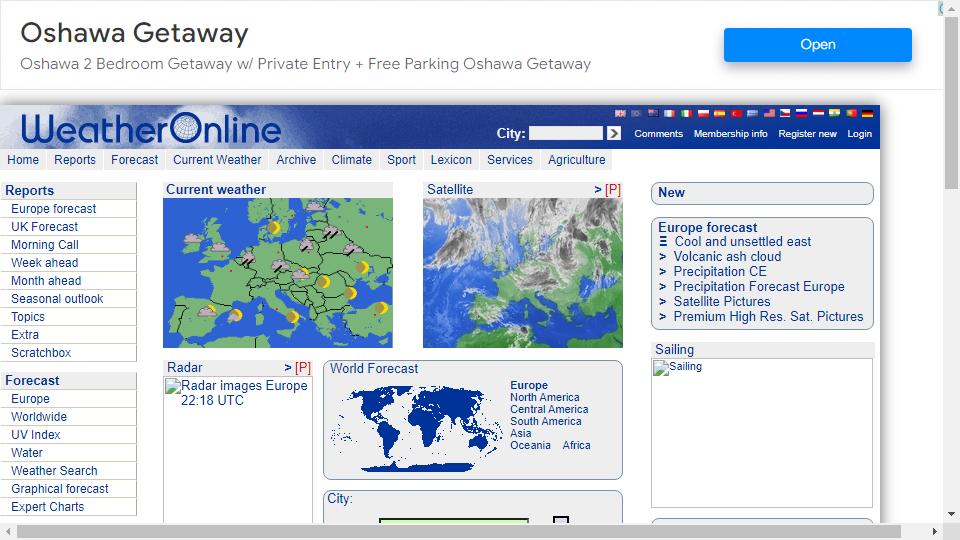This screenshot has width=960, height=540.
Task: Choose the Spanish flag icon
Action: pyautogui.click(x=719, y=113)
